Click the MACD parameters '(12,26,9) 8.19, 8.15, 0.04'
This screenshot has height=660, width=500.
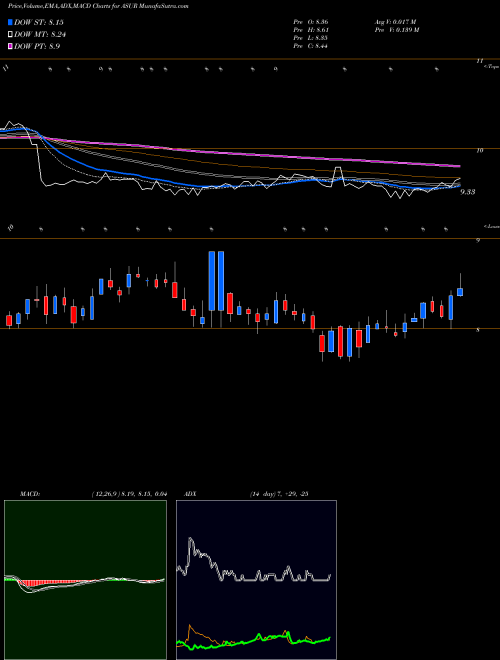click(129, 494)
